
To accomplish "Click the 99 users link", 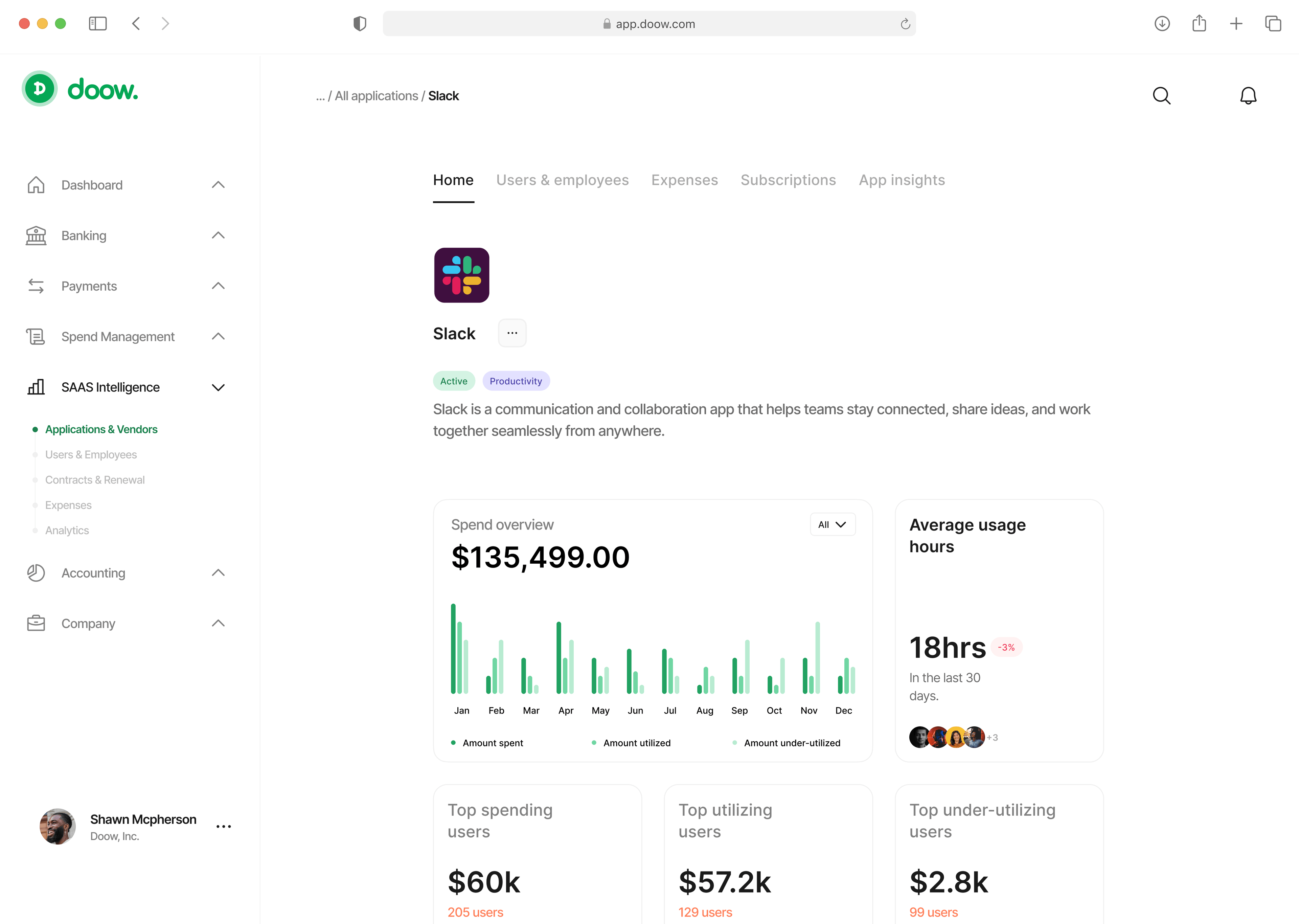I will click(x=933, y=912).
